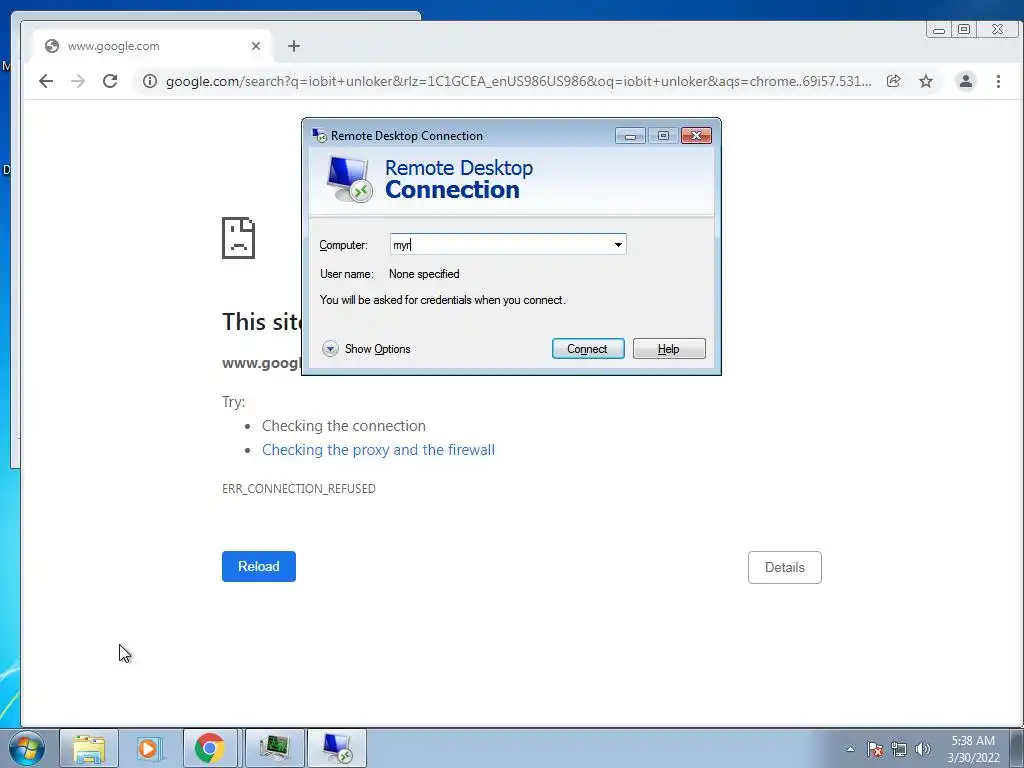Expand the Computer dropdown arrow
Screen dimensions: 1024x768
618,245
